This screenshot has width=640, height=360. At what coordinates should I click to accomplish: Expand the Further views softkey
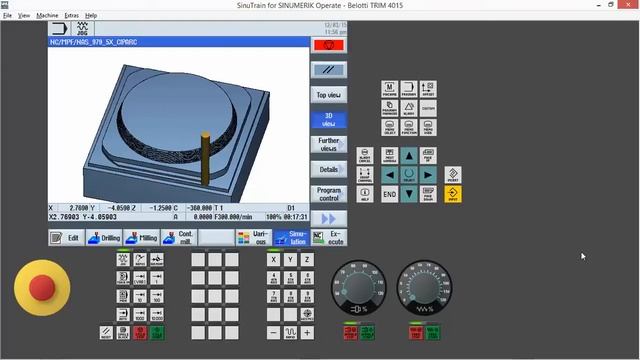pos(329,144)
